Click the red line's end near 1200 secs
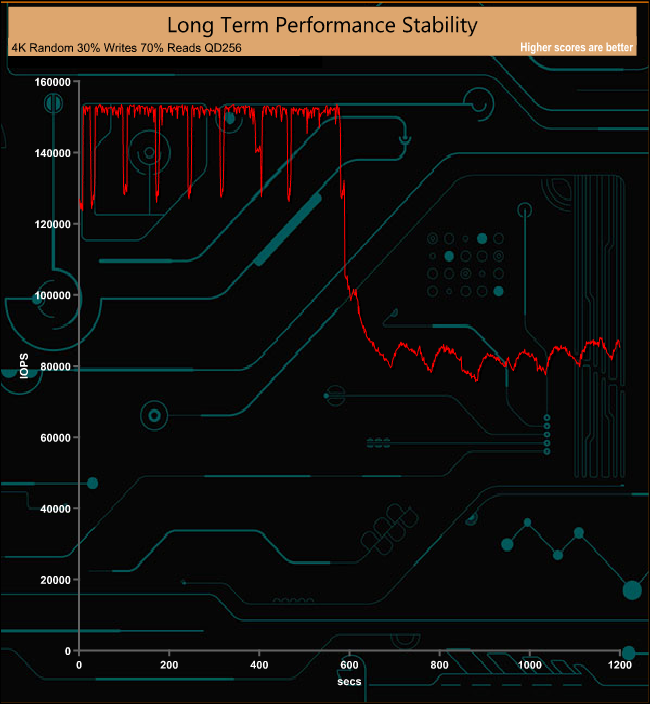Image resolution: width=650 pixels, height=704 pixels. pos(619,345)
